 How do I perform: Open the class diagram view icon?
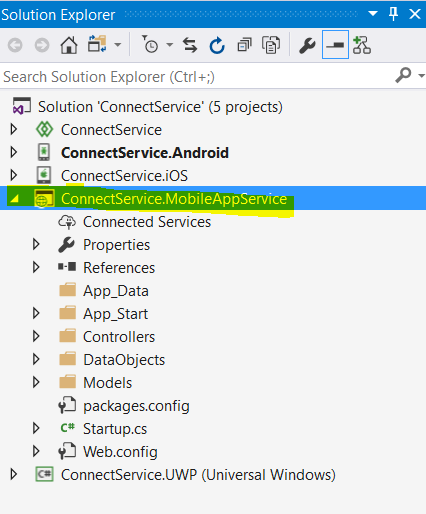coord(362,45)
